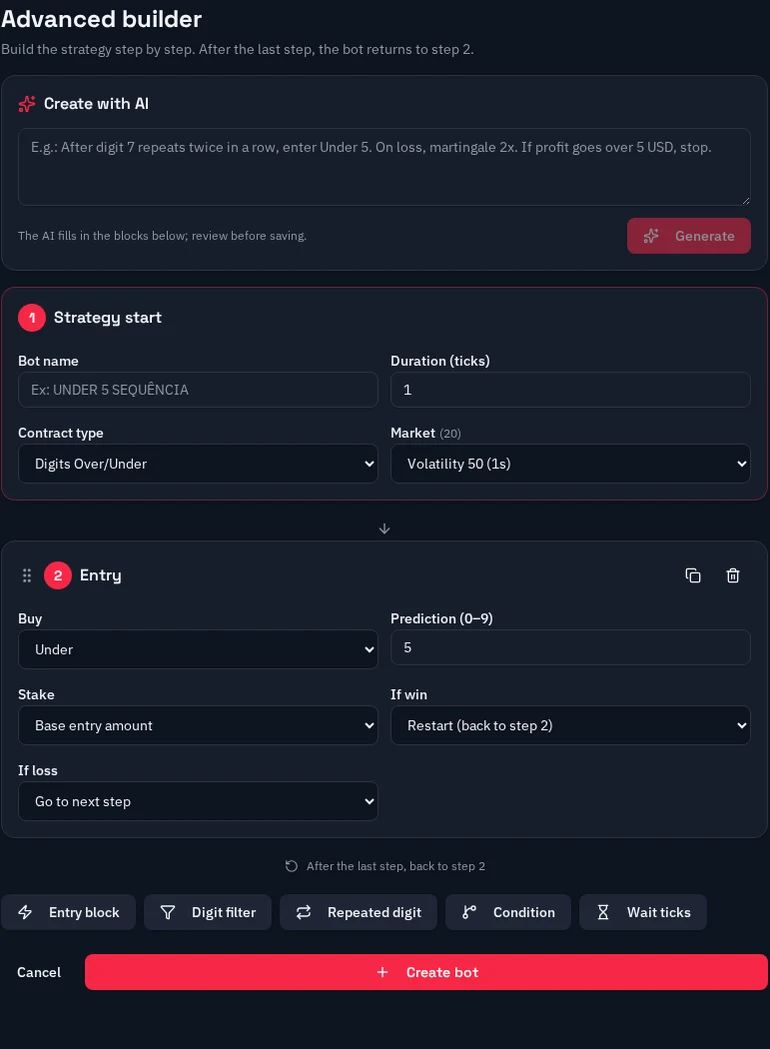Add a Condition block

[x=508, y=913]
